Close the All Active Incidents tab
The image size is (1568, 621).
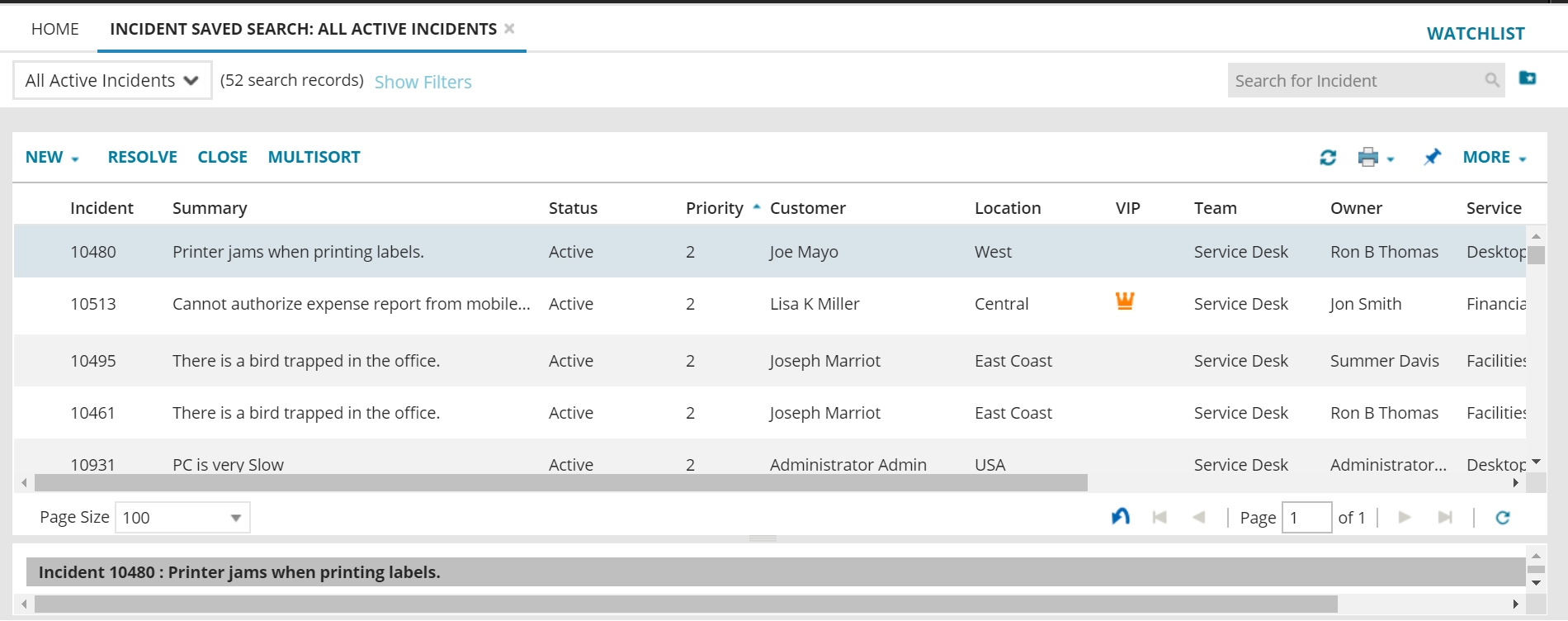510,29
